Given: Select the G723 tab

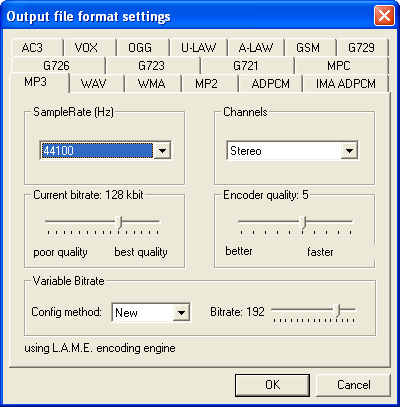Looking at the screenshot, I should click(153, 65).
